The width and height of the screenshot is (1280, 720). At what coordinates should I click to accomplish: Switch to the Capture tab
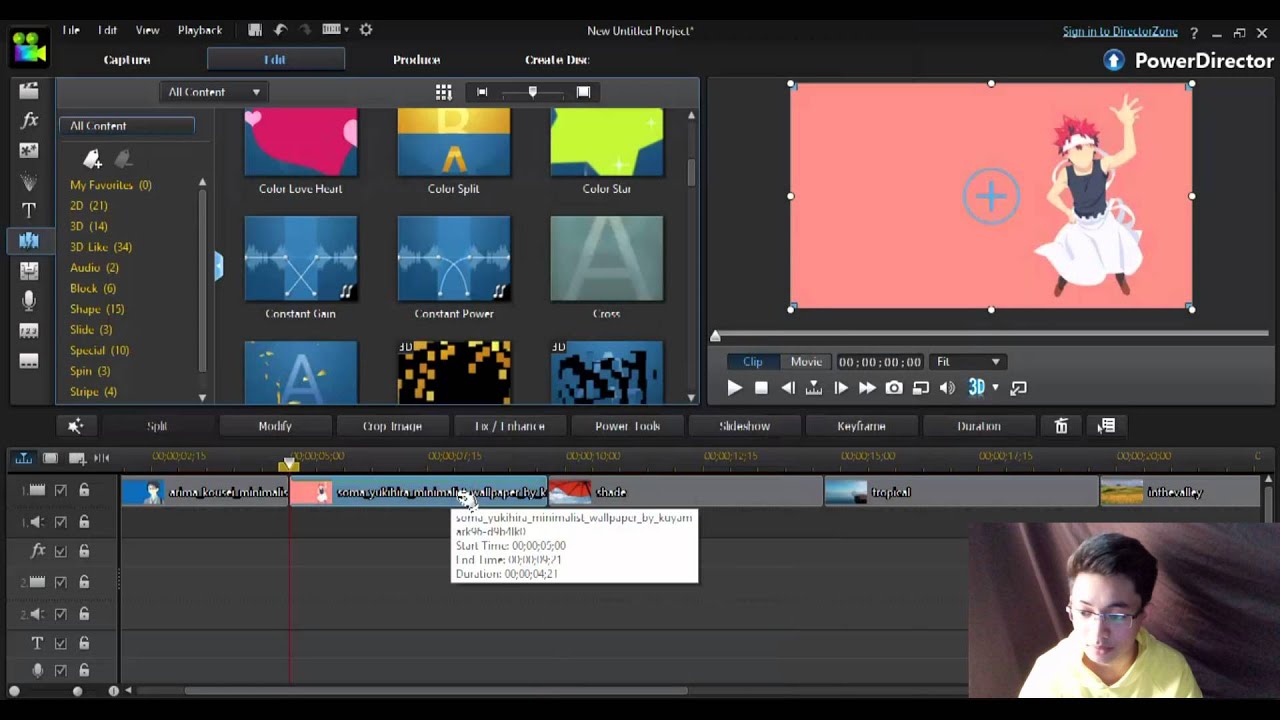point(127,60)
